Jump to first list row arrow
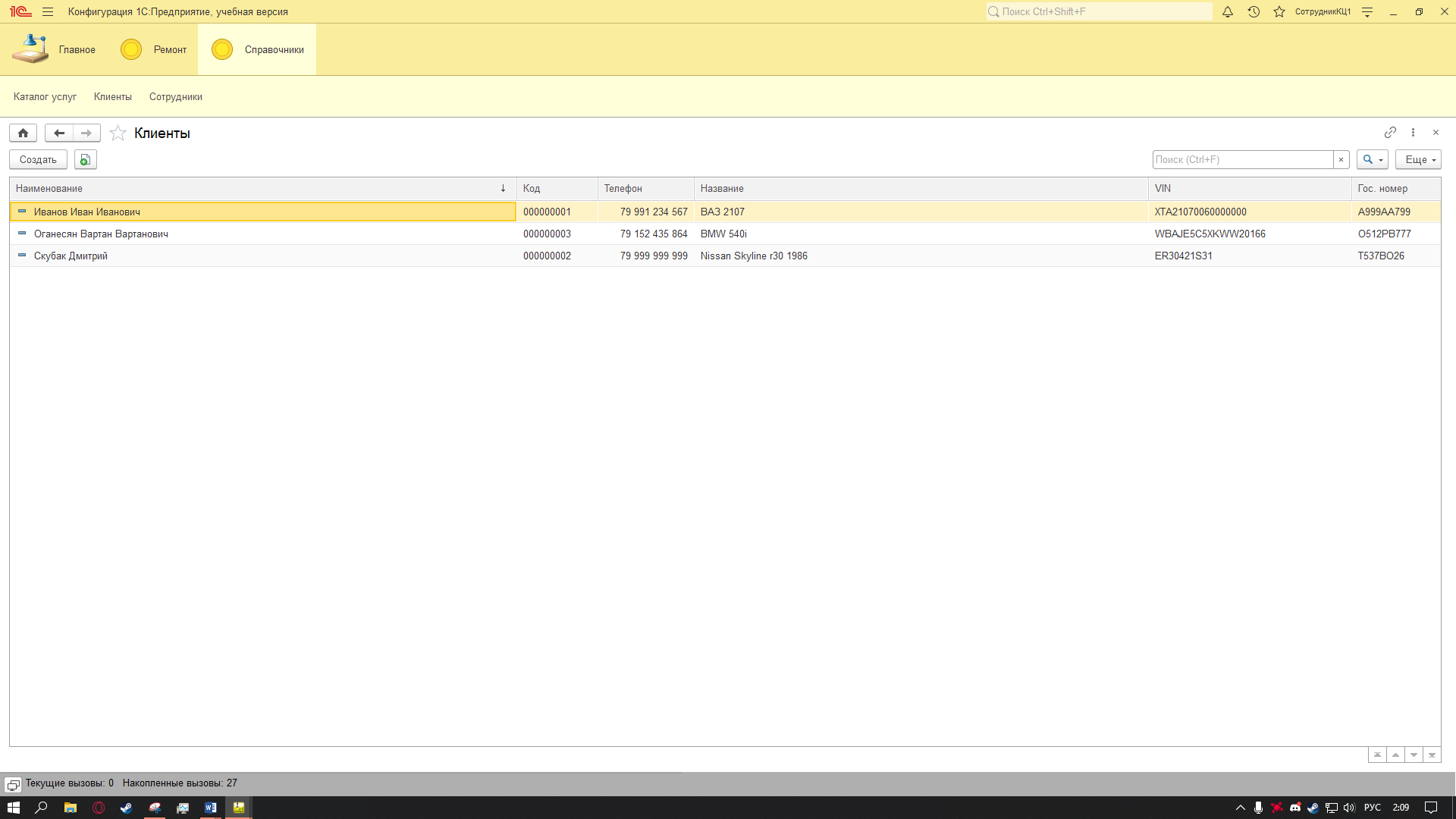This screenshot has width=1456, height=819. coord(1377,755)
